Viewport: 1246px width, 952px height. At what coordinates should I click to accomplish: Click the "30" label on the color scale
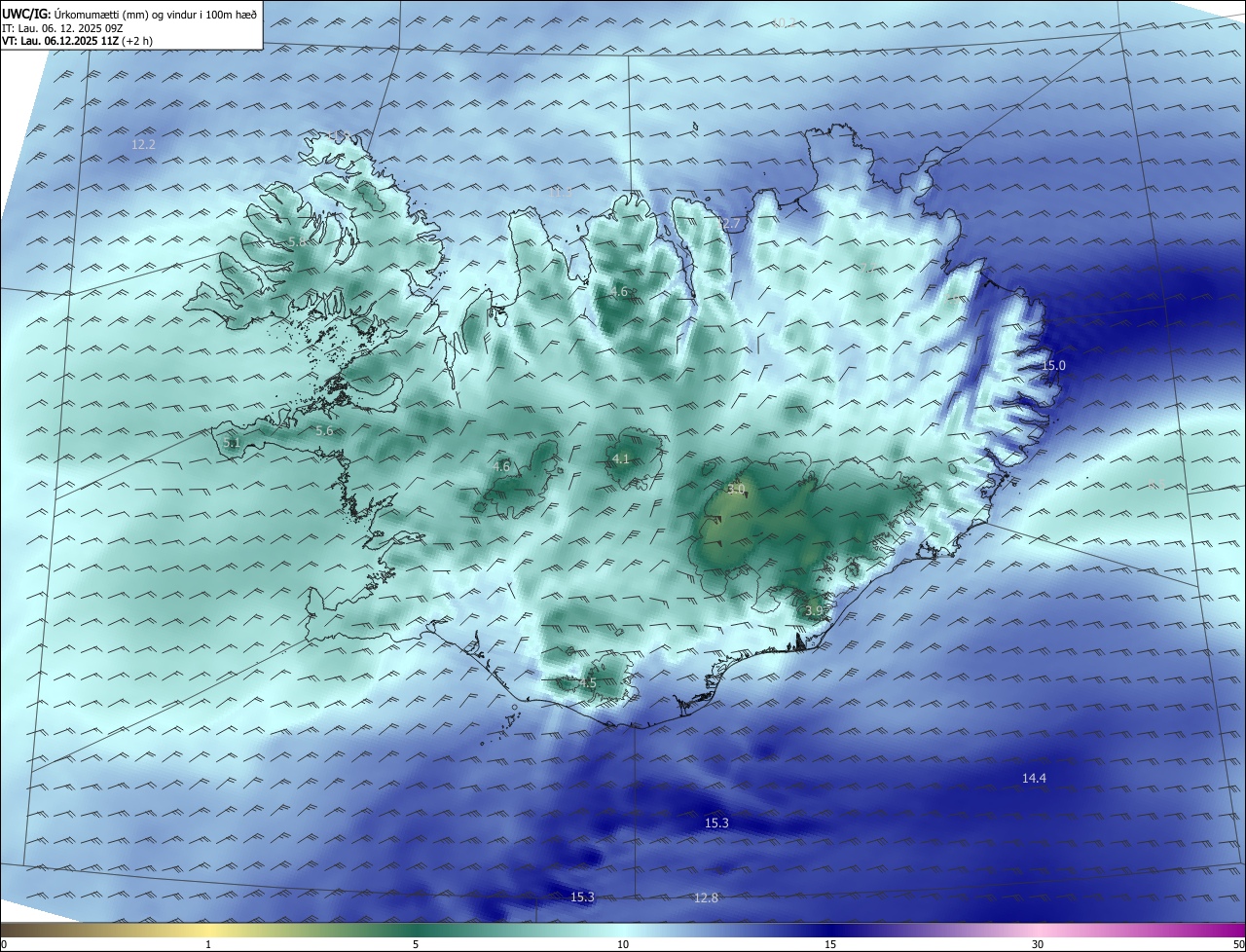coord(1038,944)
